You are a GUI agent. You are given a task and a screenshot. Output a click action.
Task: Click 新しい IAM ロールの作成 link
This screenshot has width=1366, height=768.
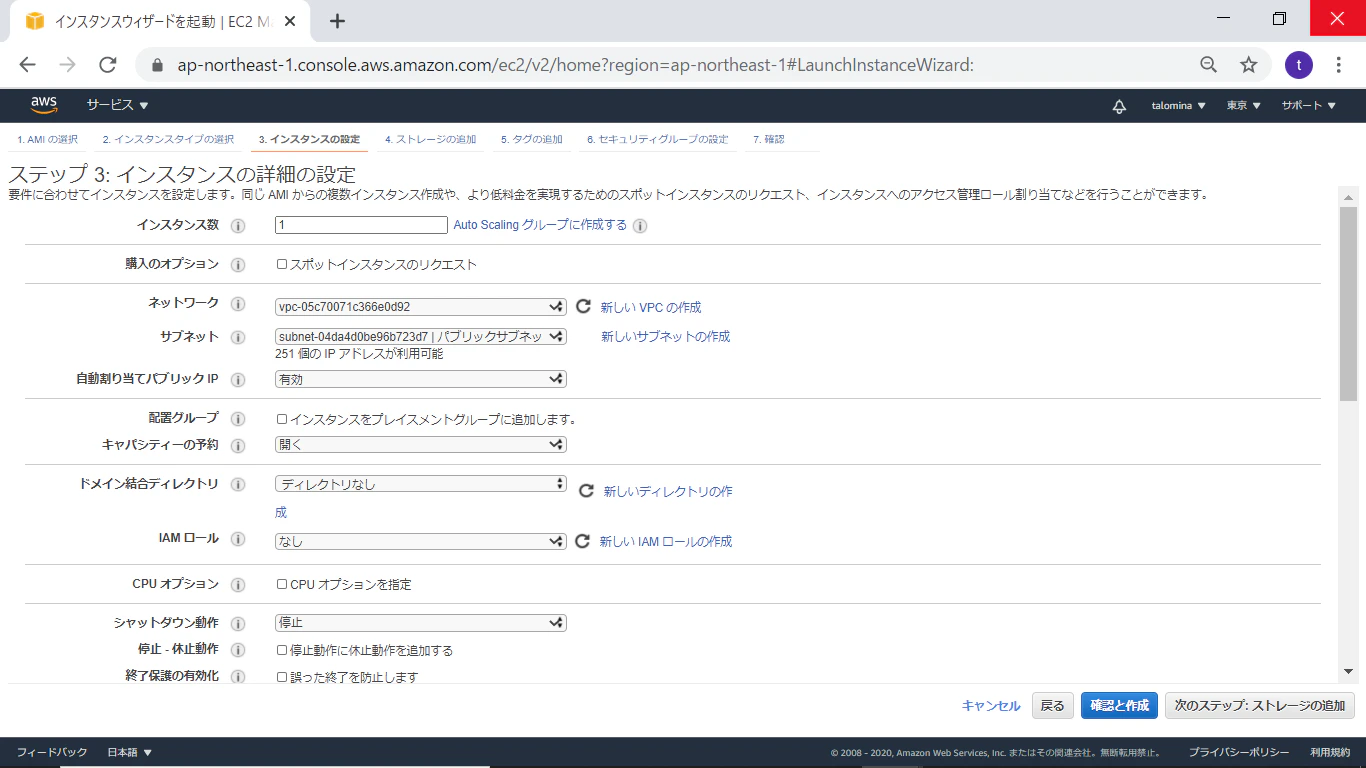[665, 541]
